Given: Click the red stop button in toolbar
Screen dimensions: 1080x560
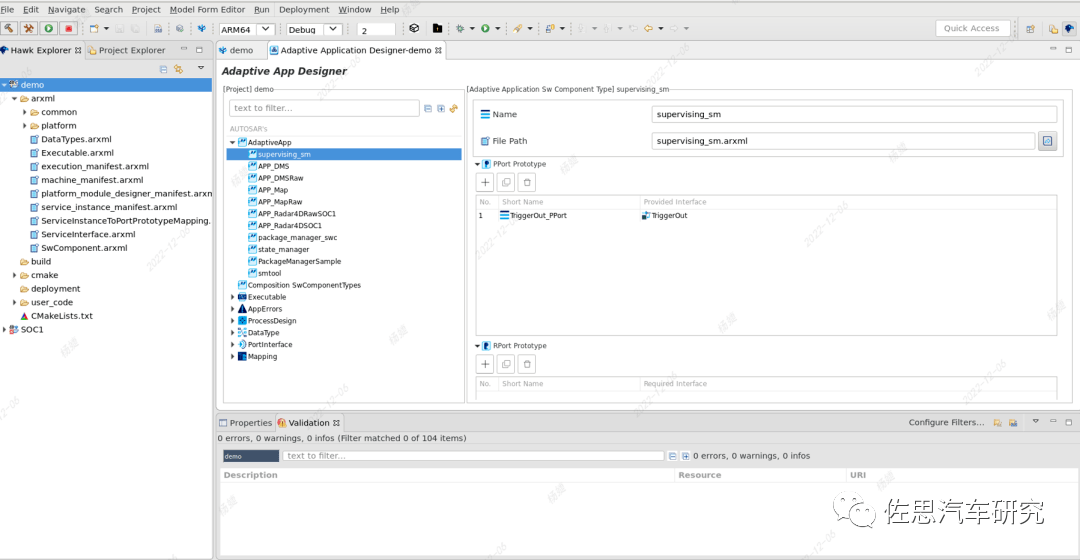Looking at the screenshot, I should pyautogui.click(x=68, y=28).
